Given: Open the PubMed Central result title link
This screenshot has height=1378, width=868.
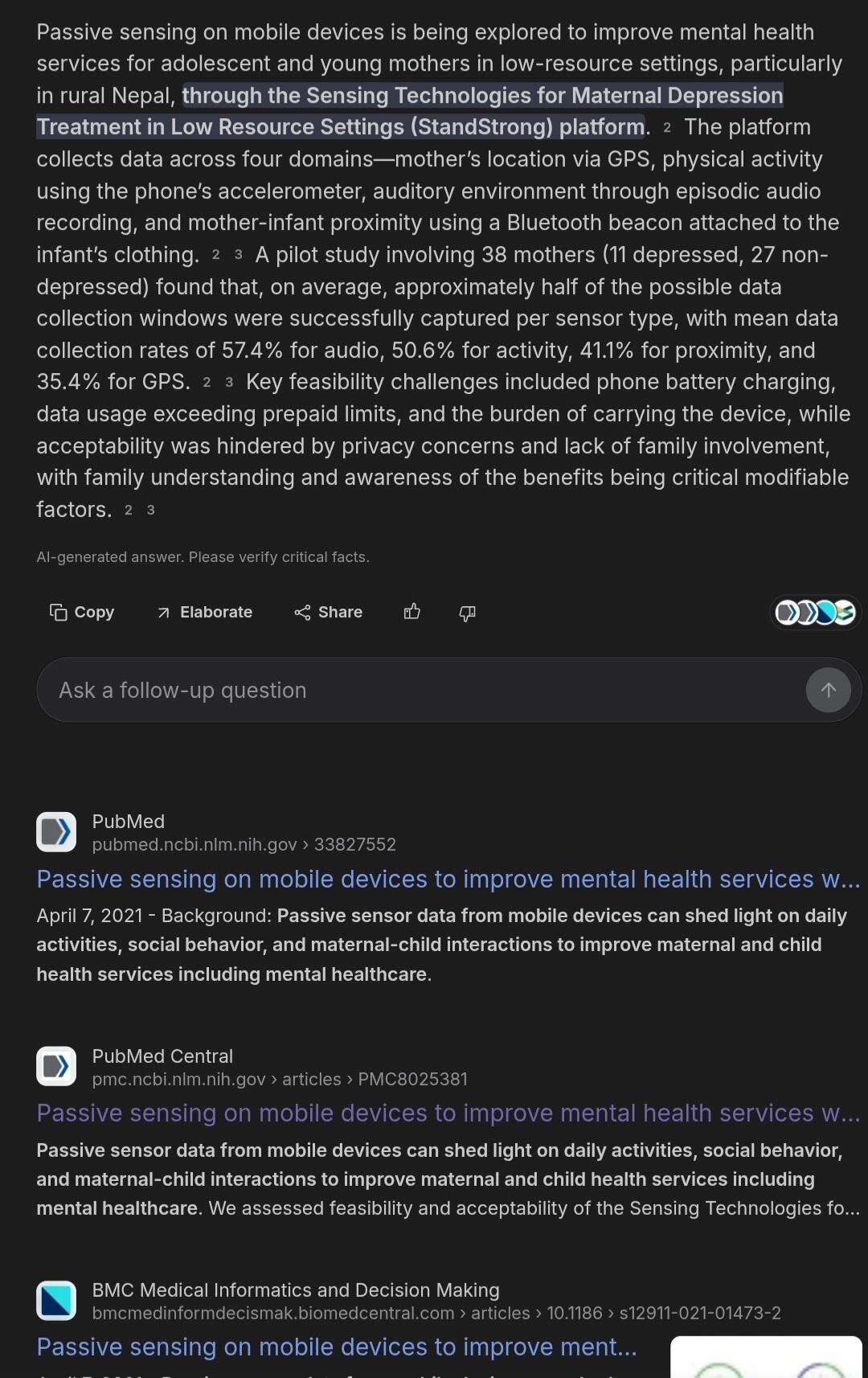Looking at the screenshot, I should coord(448,1113).
